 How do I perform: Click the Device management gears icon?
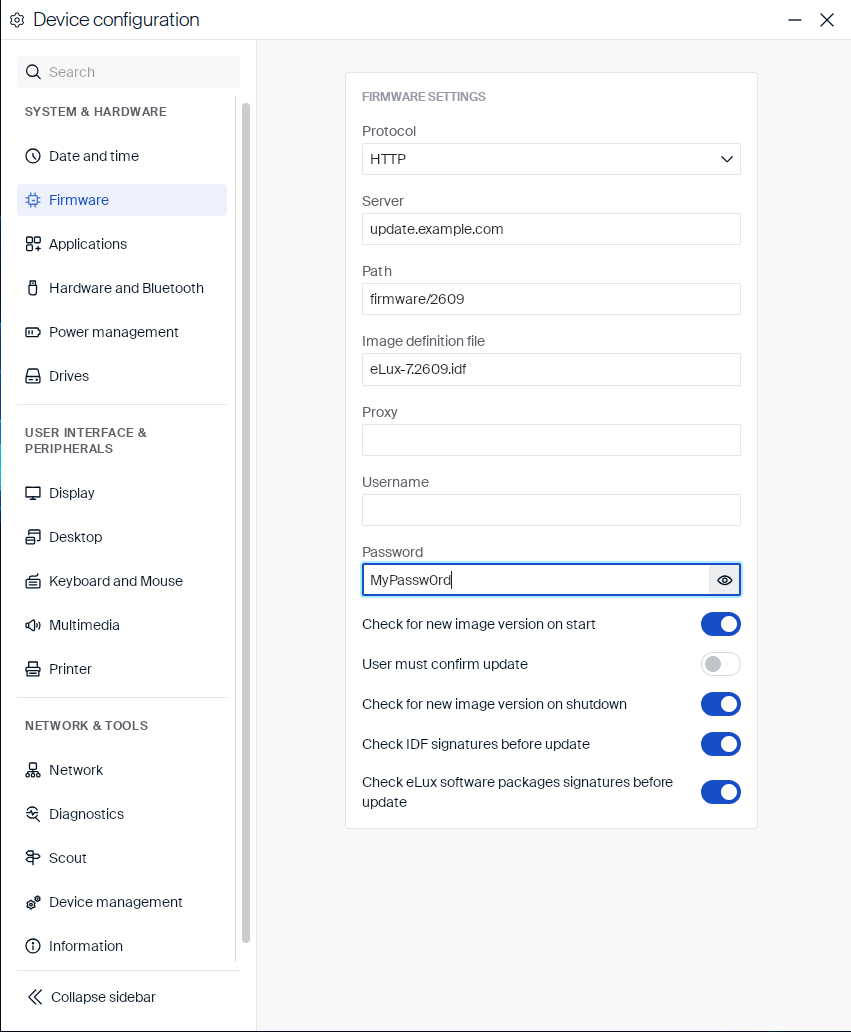(x=33, y=902)
